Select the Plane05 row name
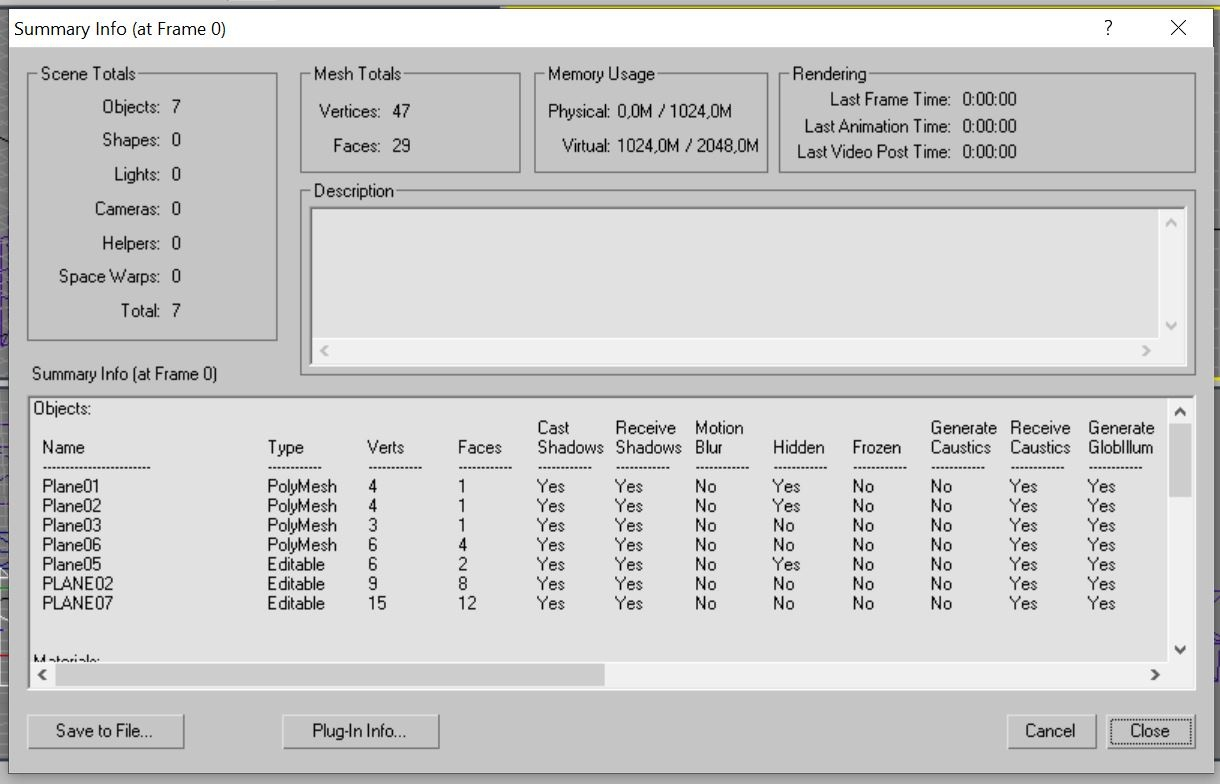Image resolution: width=1220 pixels, height=784 pixels. [71, 565]
